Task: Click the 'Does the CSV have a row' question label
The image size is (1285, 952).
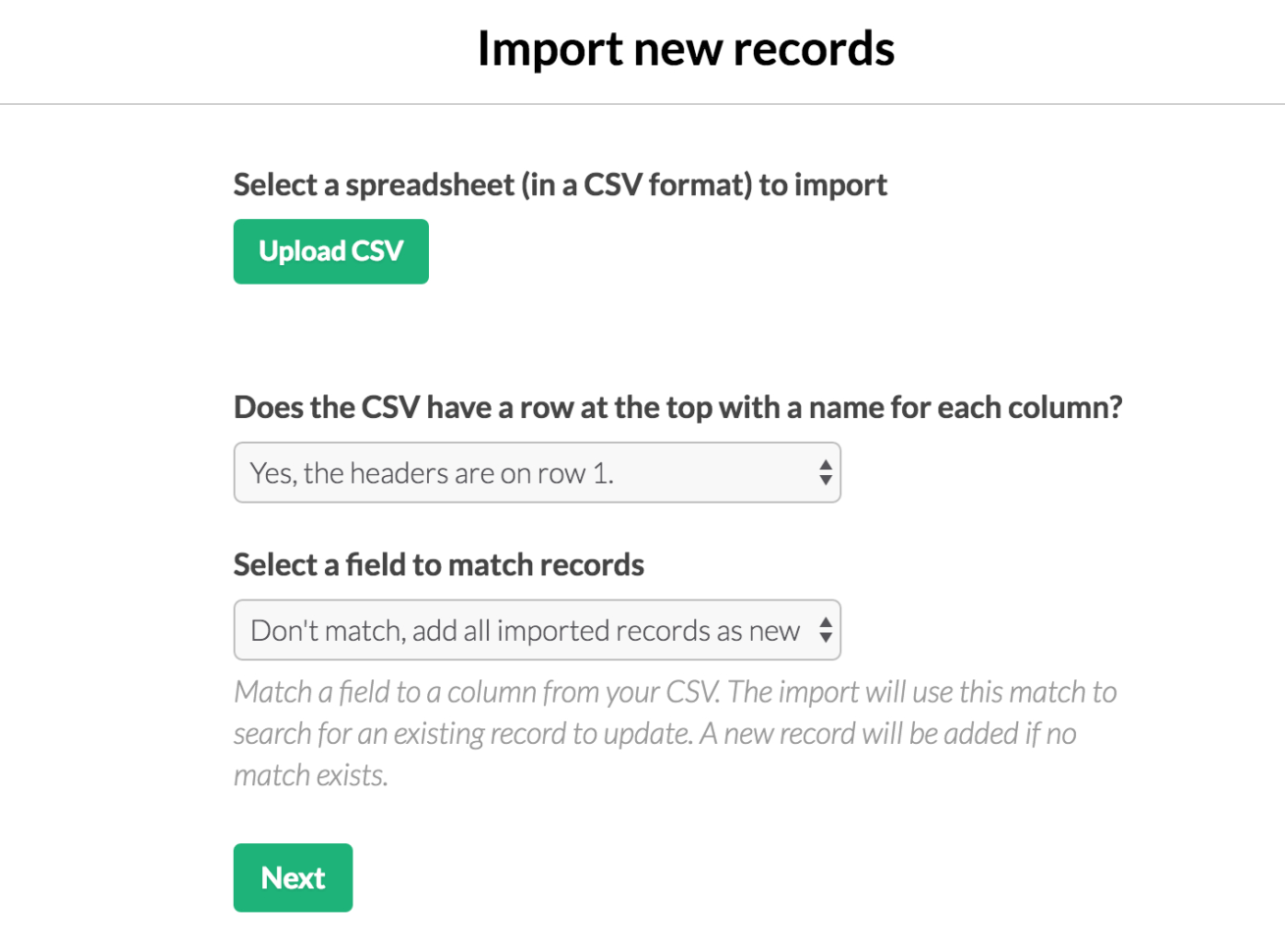Action: click(x=677, y=407)
